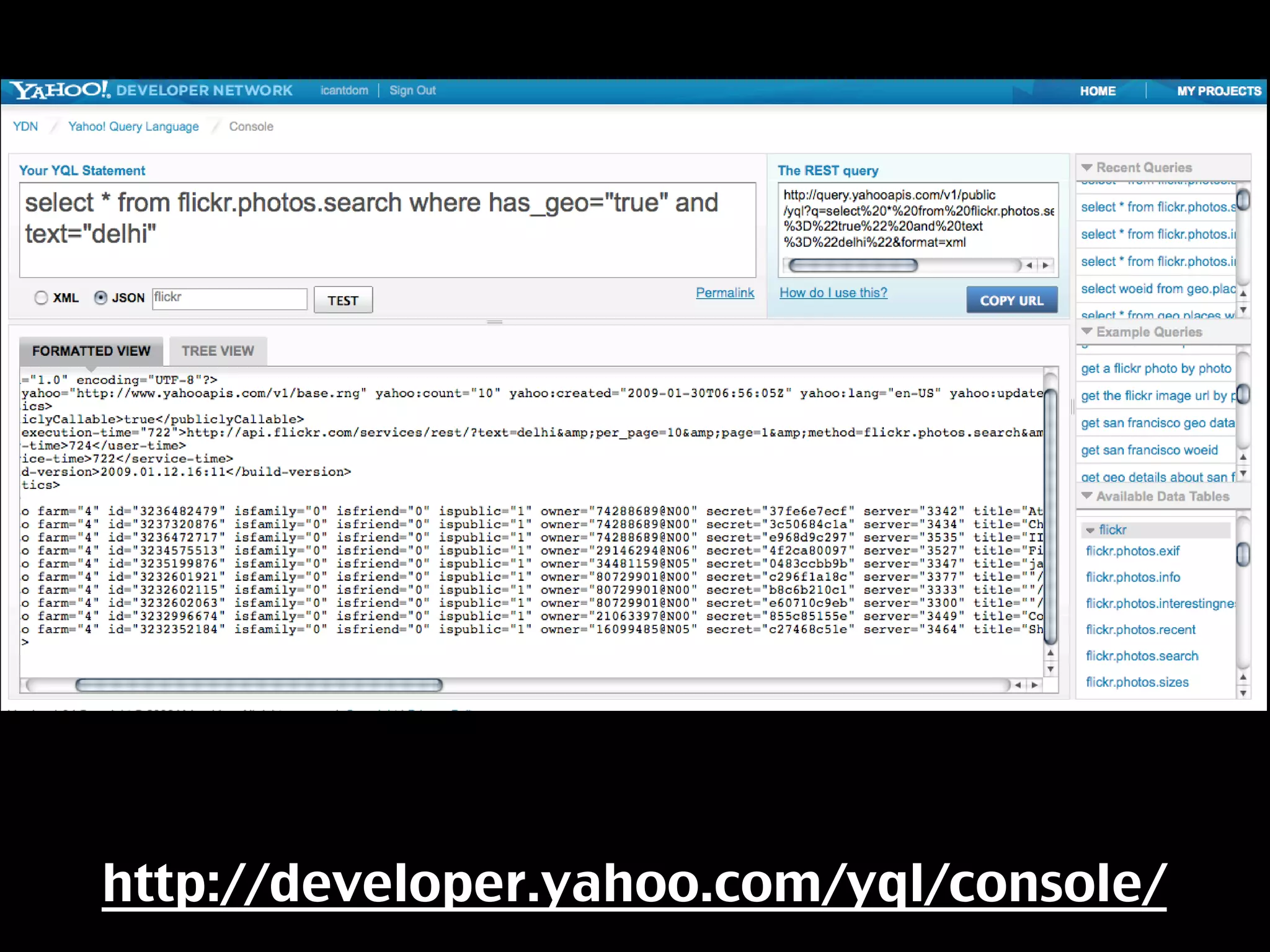
Task: Switch to the Tree View tab
Action: (x=218, y=351)
